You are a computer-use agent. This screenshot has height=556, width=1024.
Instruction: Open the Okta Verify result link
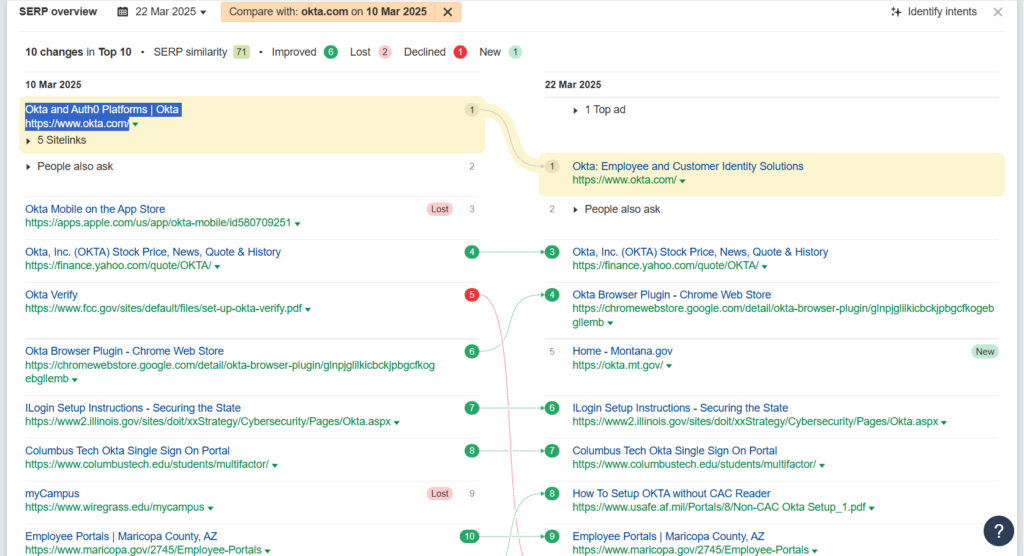click(51, 295)
